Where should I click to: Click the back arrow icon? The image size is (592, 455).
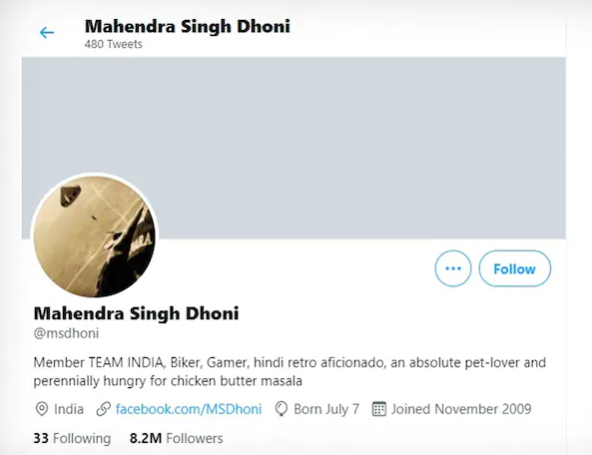click(x=47, y=32)
